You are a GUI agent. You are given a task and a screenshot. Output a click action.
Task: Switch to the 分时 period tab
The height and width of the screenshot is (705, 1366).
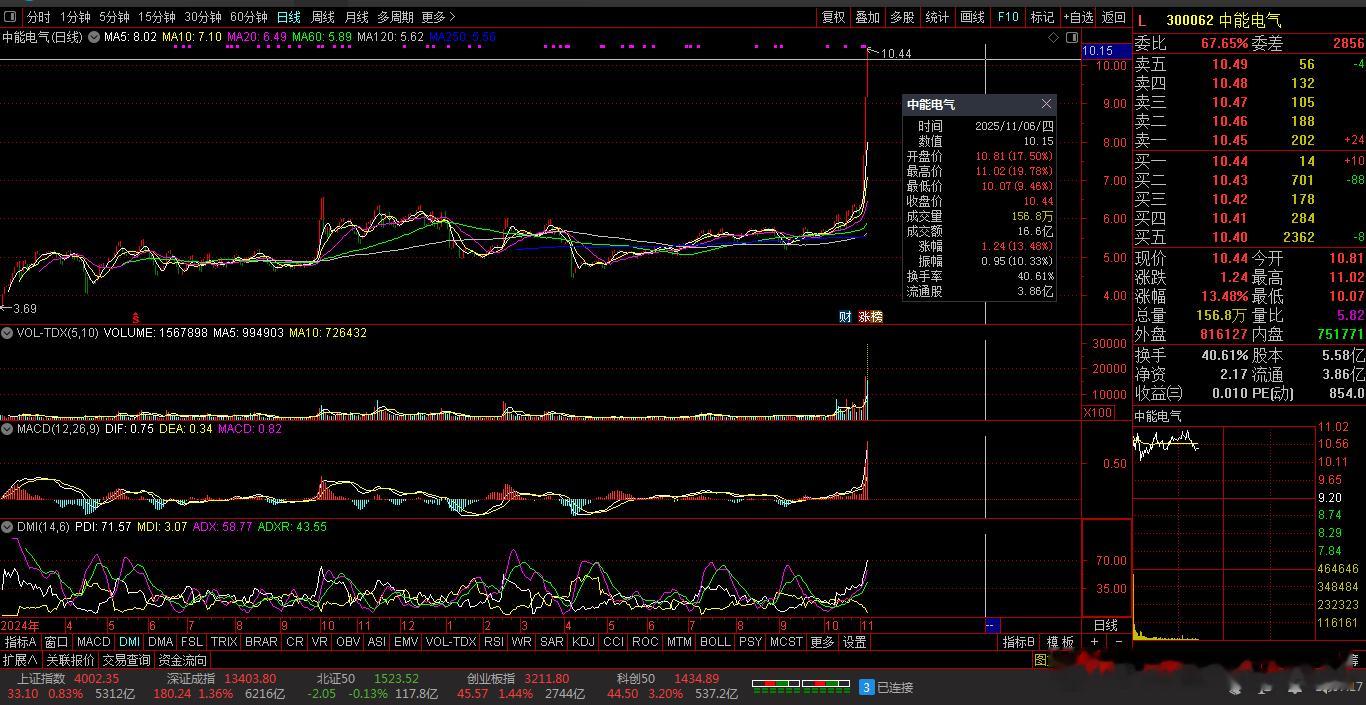[x=38, y=17]
